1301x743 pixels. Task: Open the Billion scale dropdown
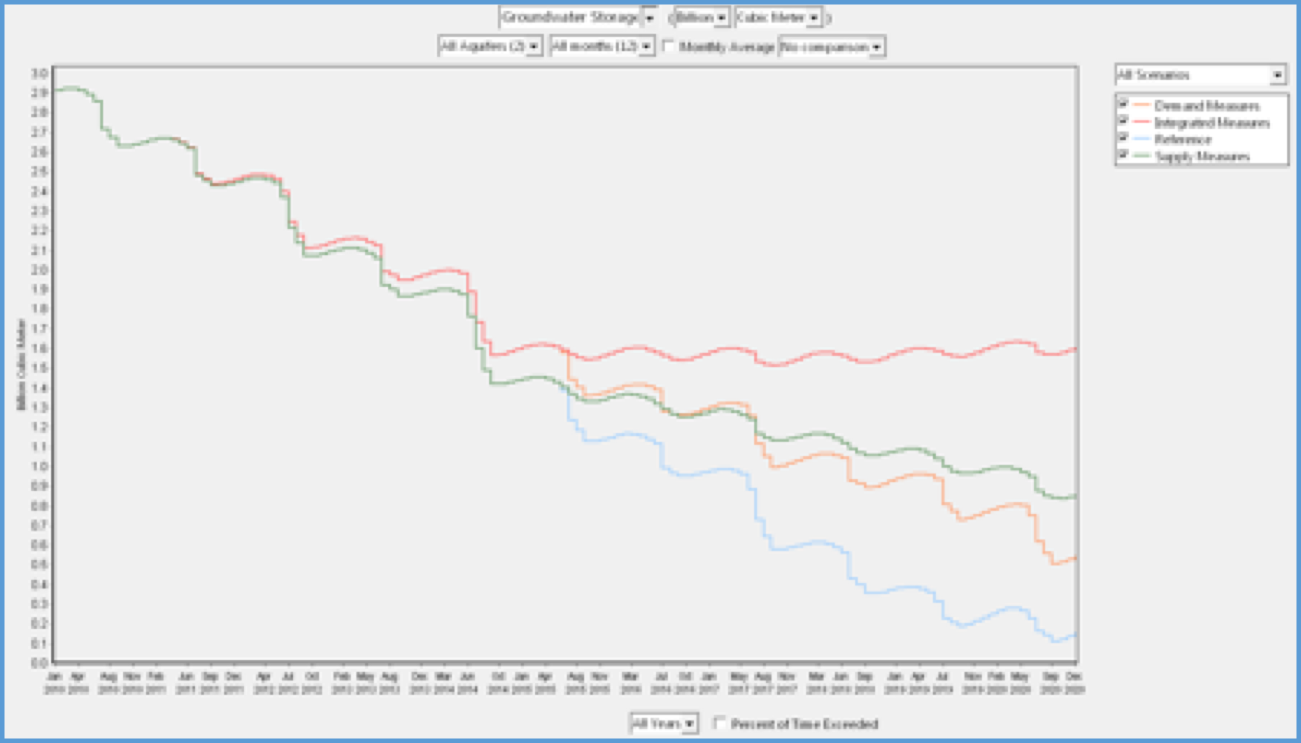721,18
